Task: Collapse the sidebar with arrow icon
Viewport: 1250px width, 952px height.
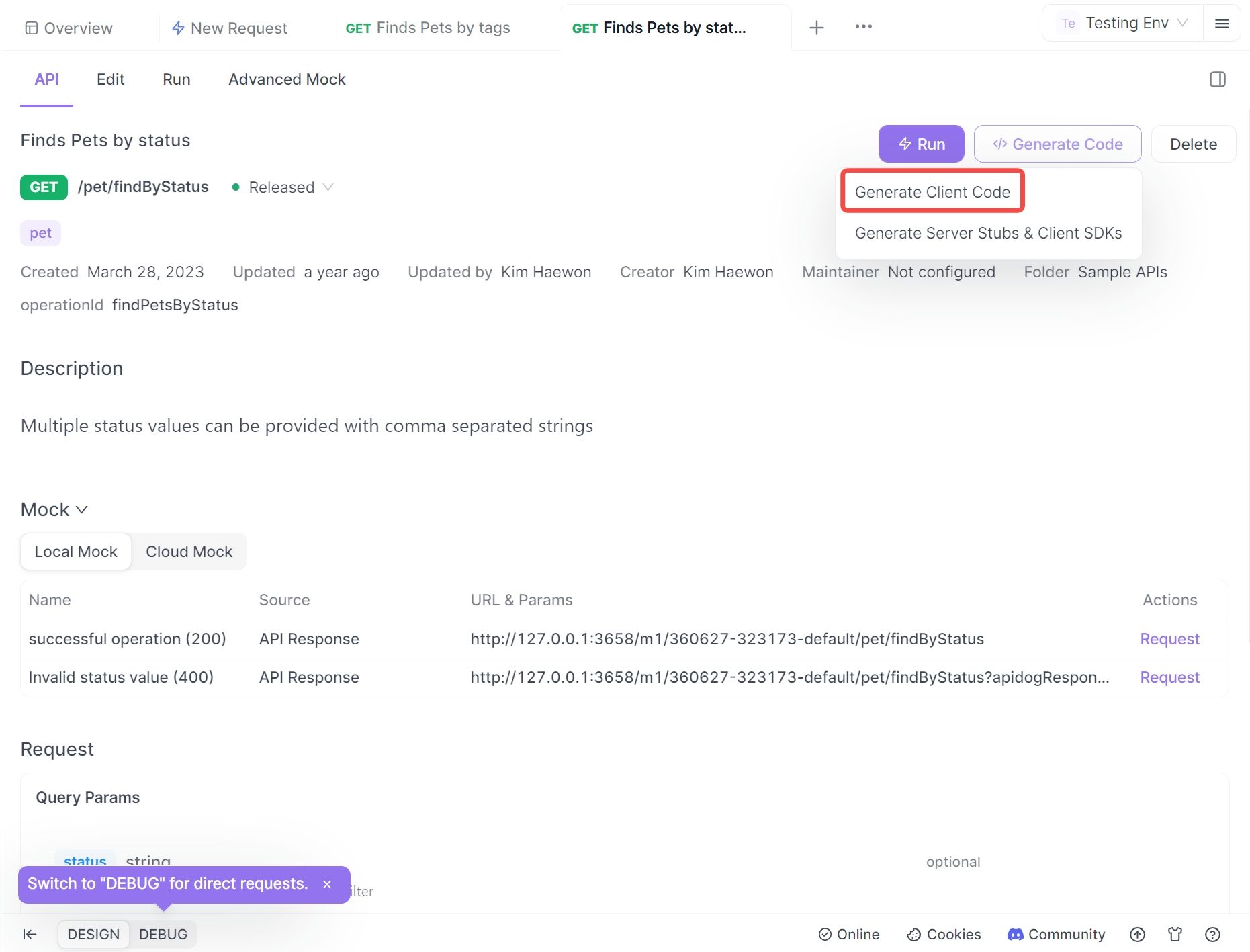Action: pyautogui.click(x=30, y=934)
